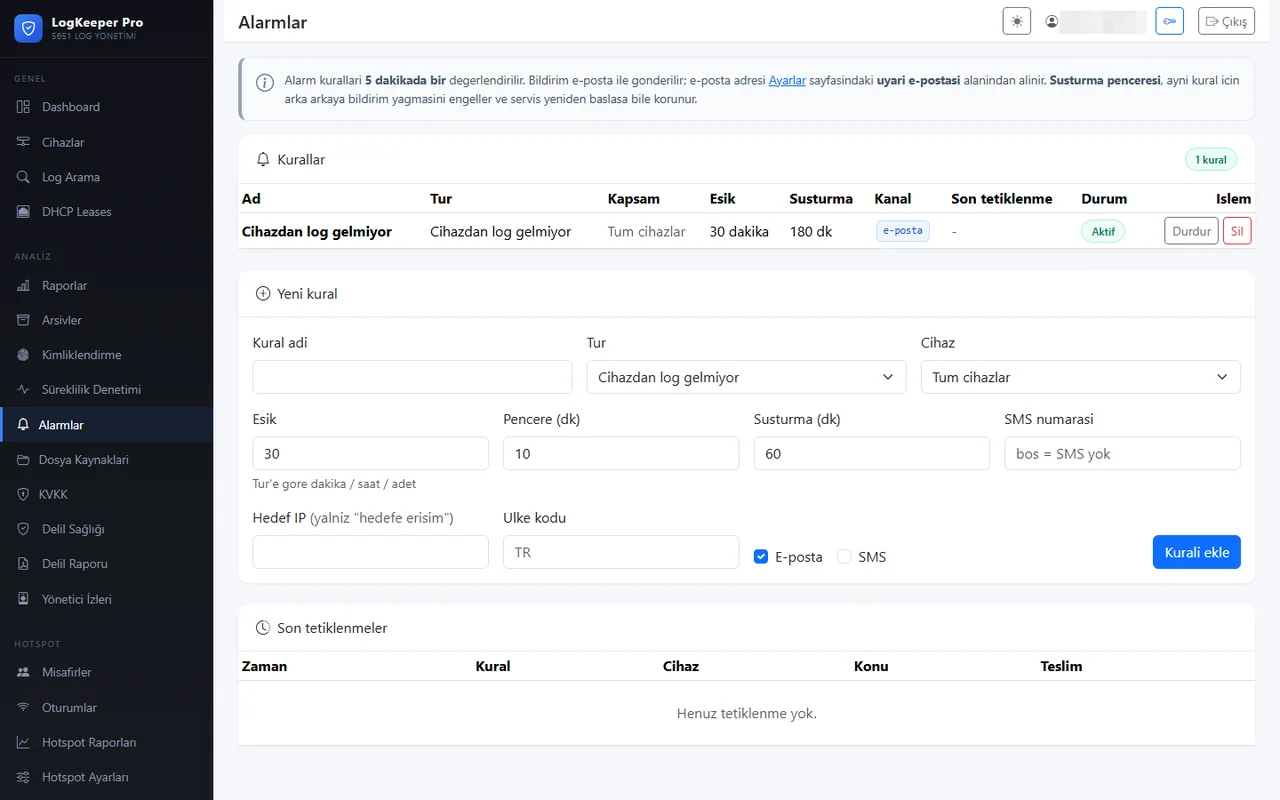The image size is (1280, 800).
Task: Click the DHCP Leases sidebar icon
Action: tap(23, 212)
